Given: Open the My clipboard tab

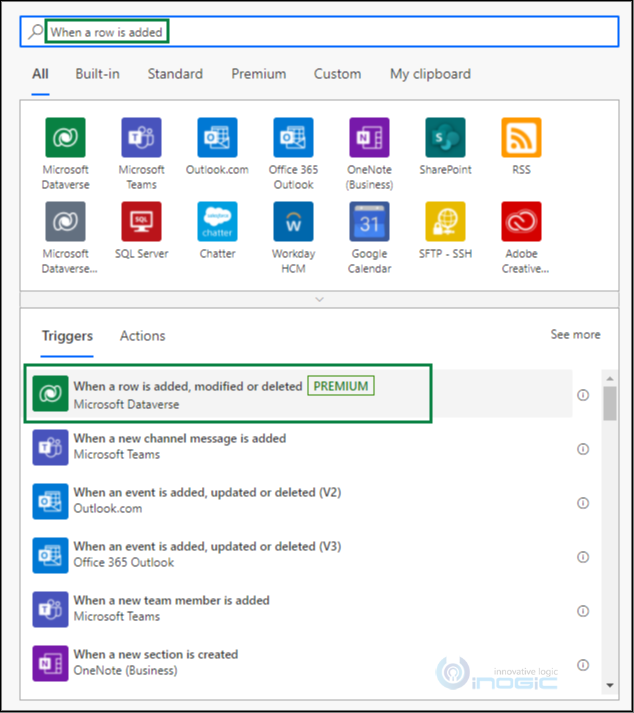Looking at the screenshot, I should pos(430,74).
